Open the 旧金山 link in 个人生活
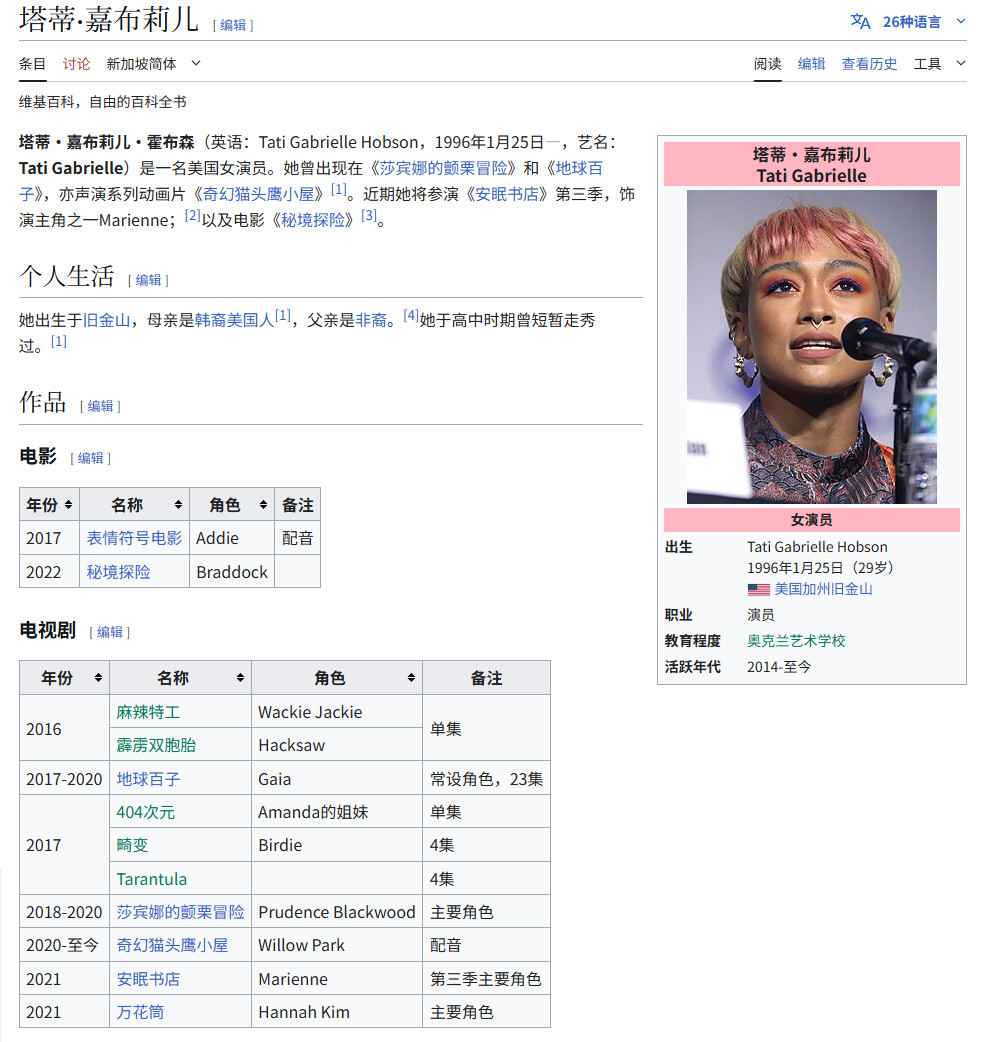 [106, 320]
